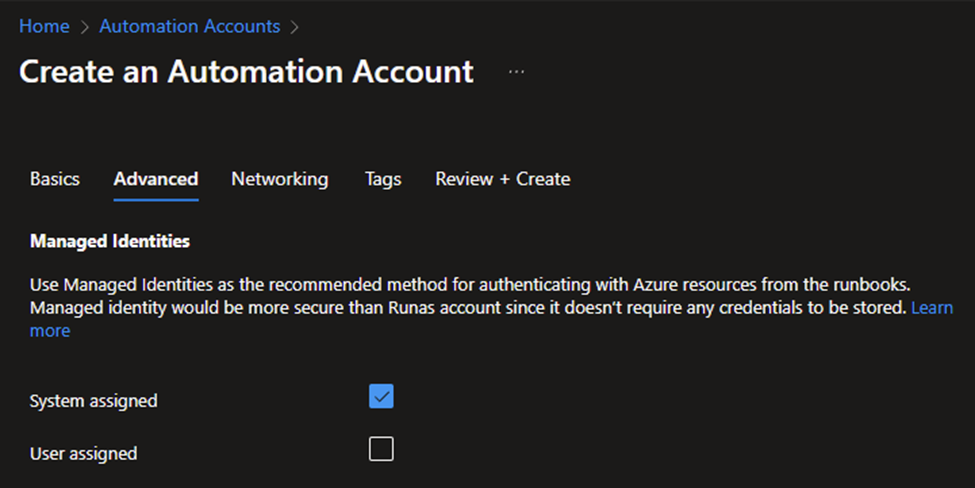Screen dimensions: 975x488
Task: Switch to the Basics tab
Action: pos(55,179)
